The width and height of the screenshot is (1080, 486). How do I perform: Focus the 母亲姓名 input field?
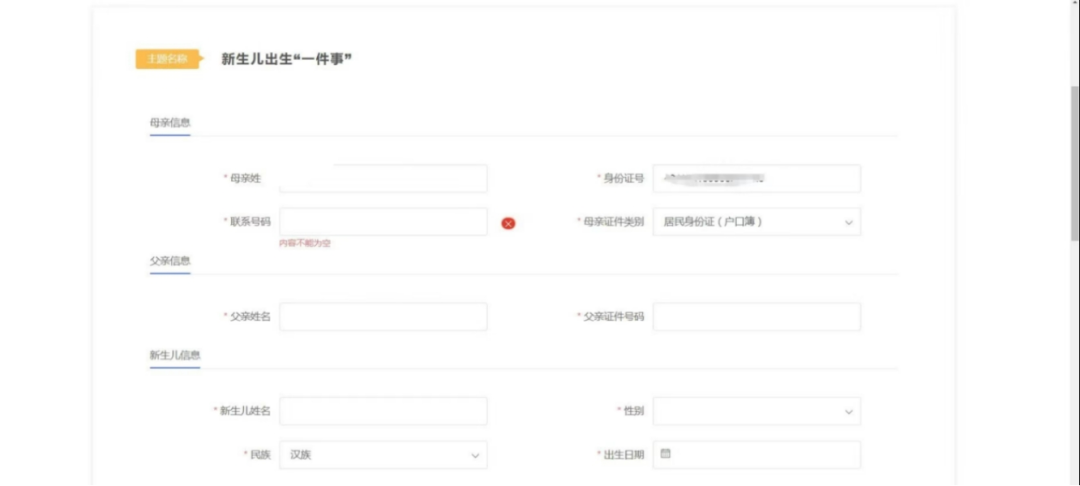click(383, 179)
